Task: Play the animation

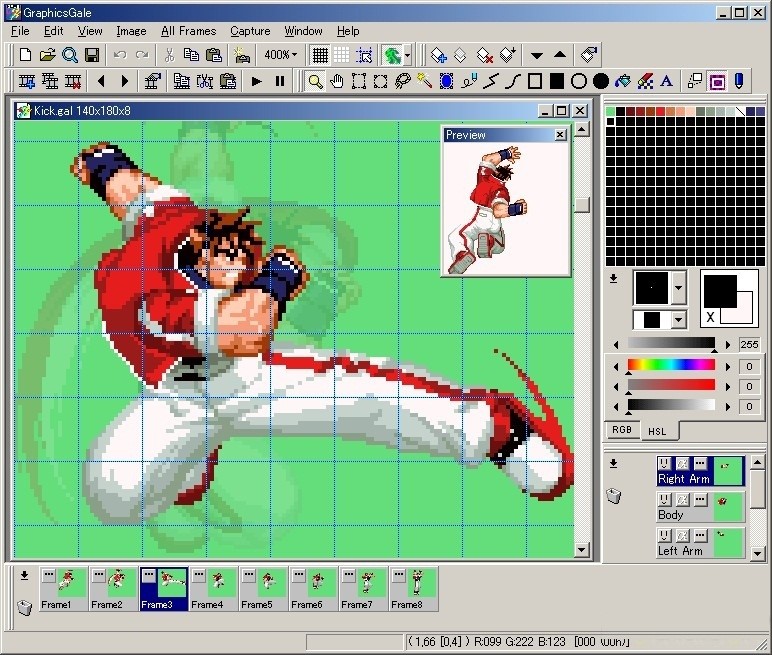Action: pos(257,81)
